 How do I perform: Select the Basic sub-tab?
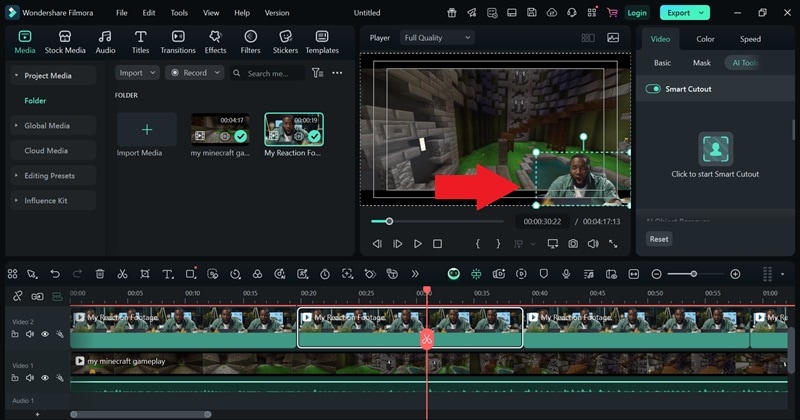pyautogui.click(x=662, y=63)
